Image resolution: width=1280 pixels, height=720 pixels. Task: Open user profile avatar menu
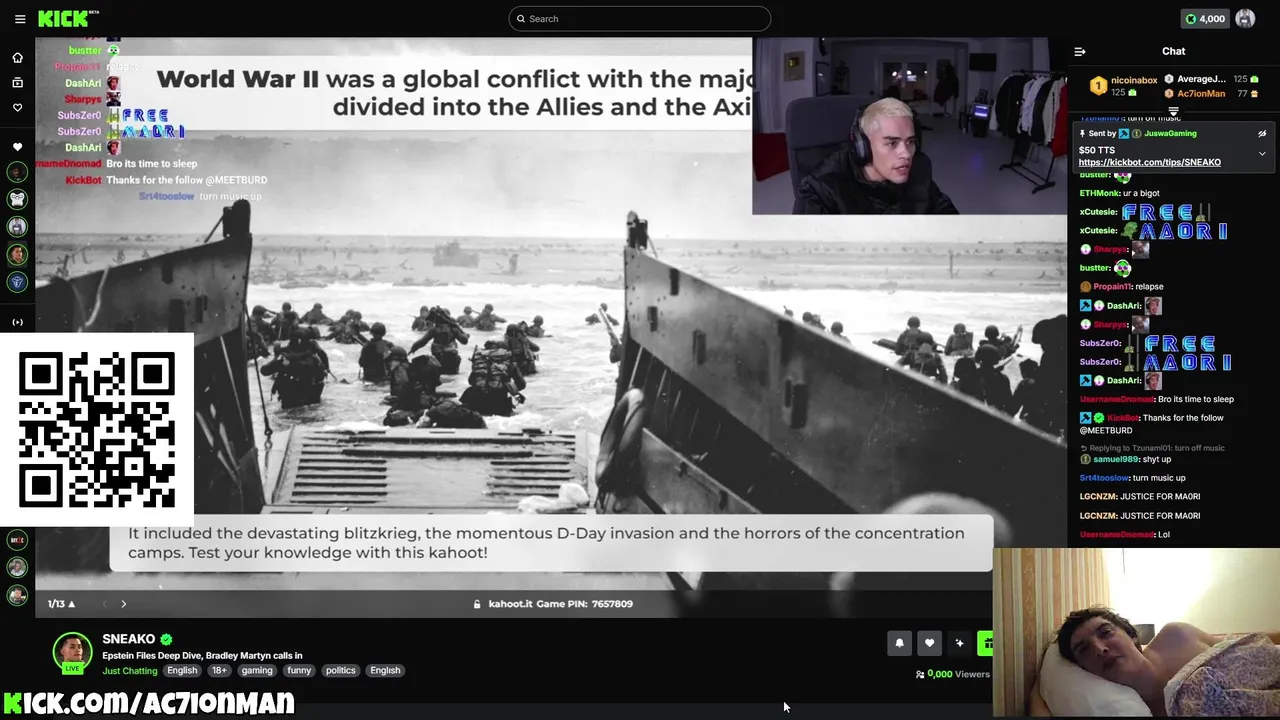1245,19
